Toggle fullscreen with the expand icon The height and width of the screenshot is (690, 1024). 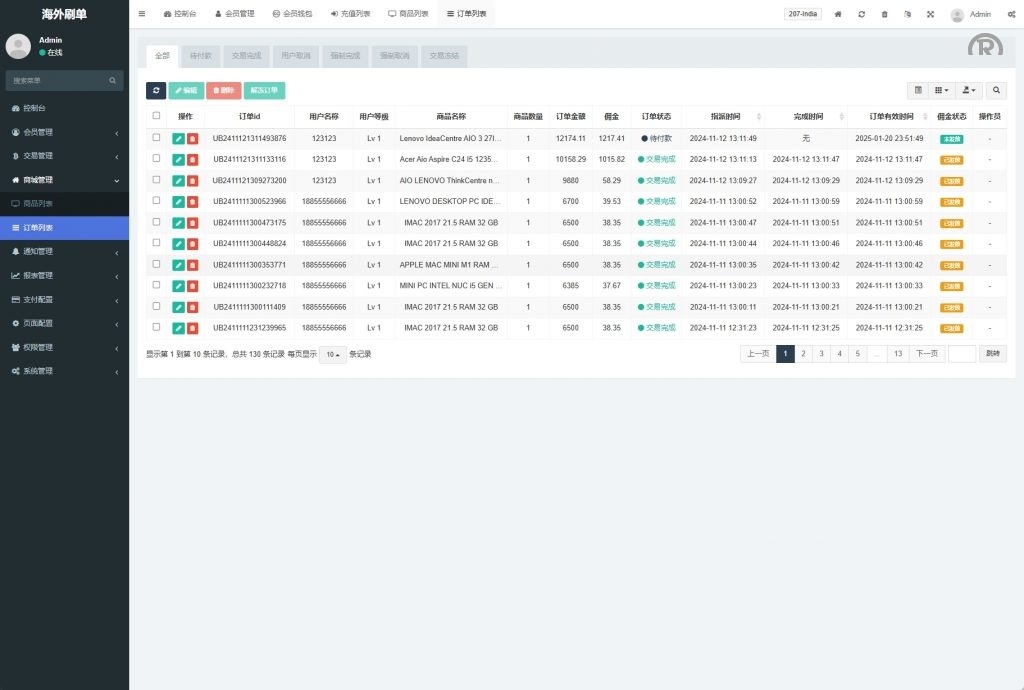click(x=930, y=14)
